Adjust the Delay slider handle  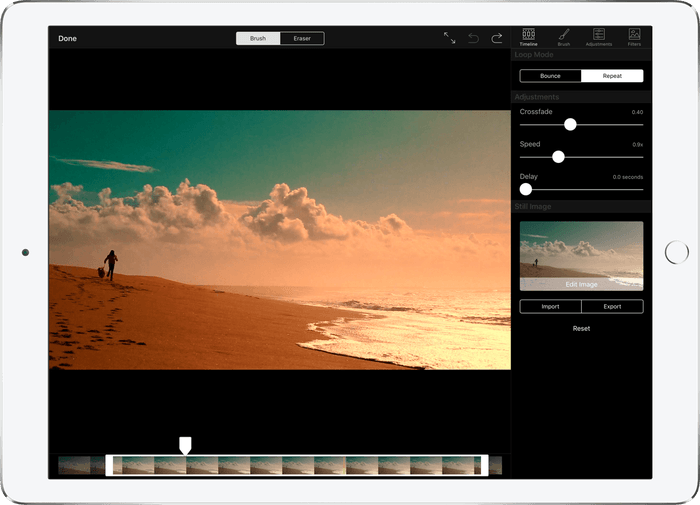[526, 189]
